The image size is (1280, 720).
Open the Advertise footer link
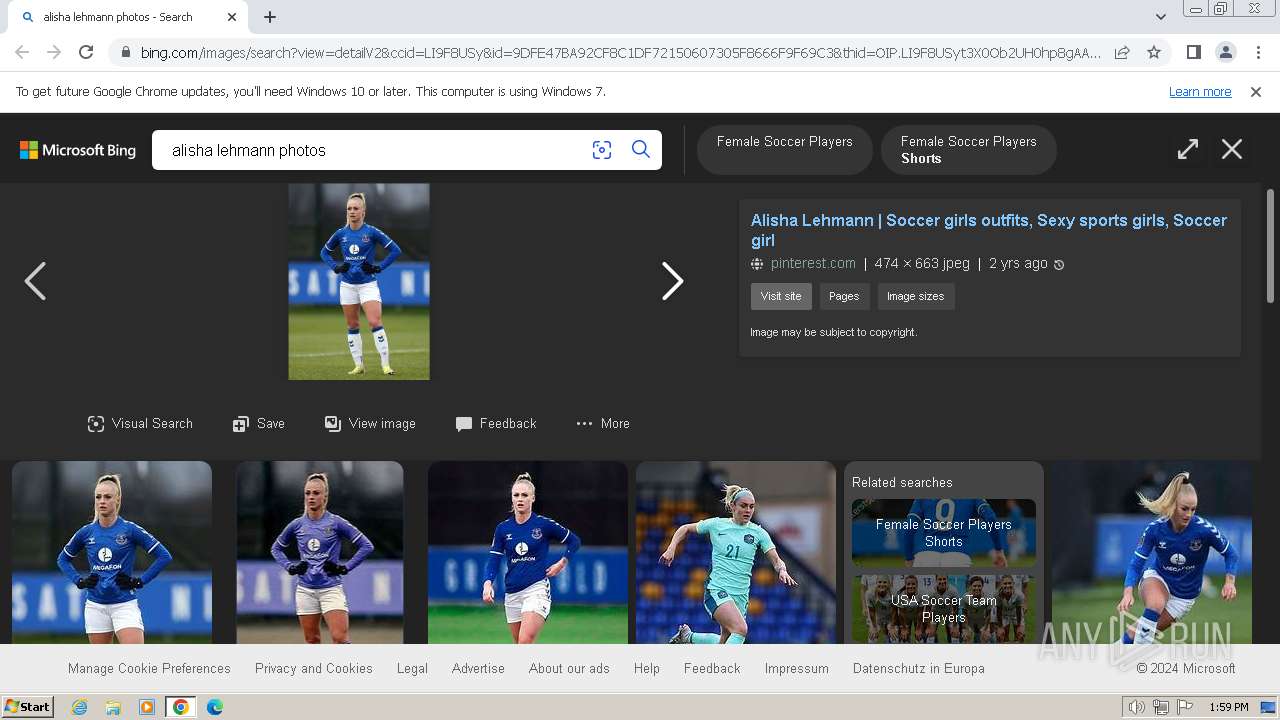pyautogui.click(x=478, y=668)
